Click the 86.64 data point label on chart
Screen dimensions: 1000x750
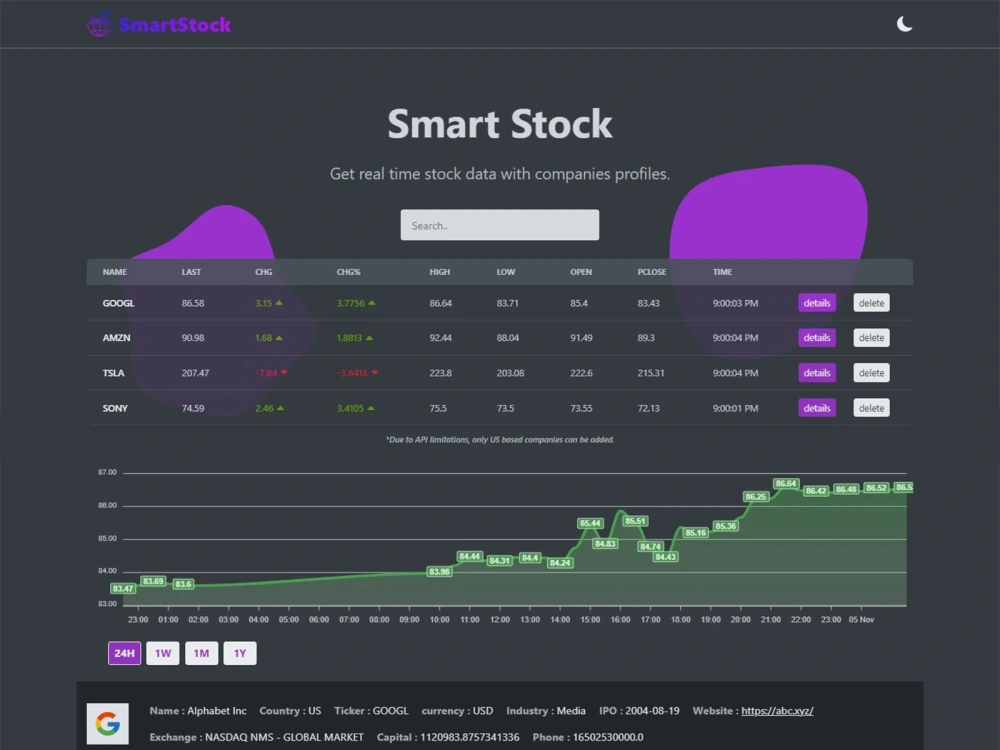tap(786, 483)
